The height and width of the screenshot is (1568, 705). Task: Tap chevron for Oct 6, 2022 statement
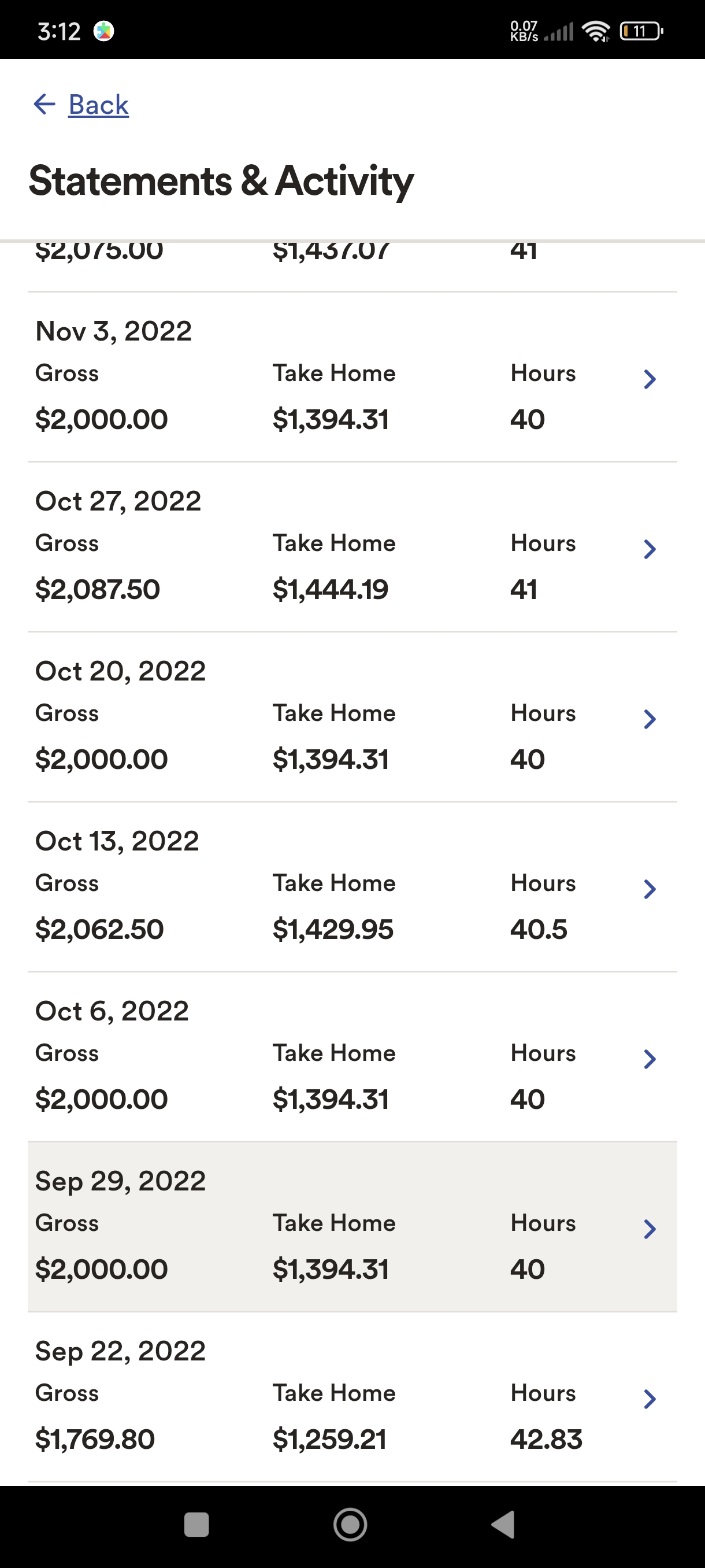(650, 1059)
